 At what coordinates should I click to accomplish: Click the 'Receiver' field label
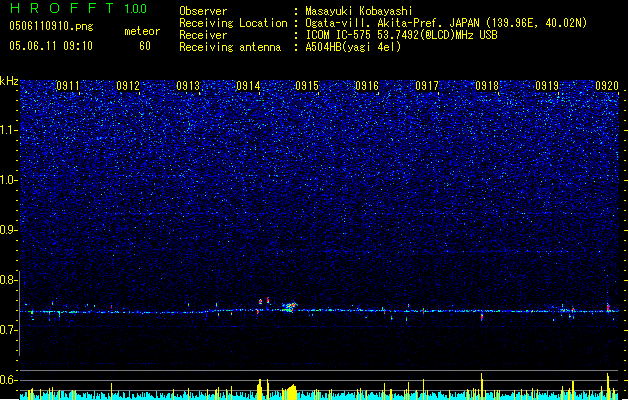pyautogui.click(x=203, y=35)
